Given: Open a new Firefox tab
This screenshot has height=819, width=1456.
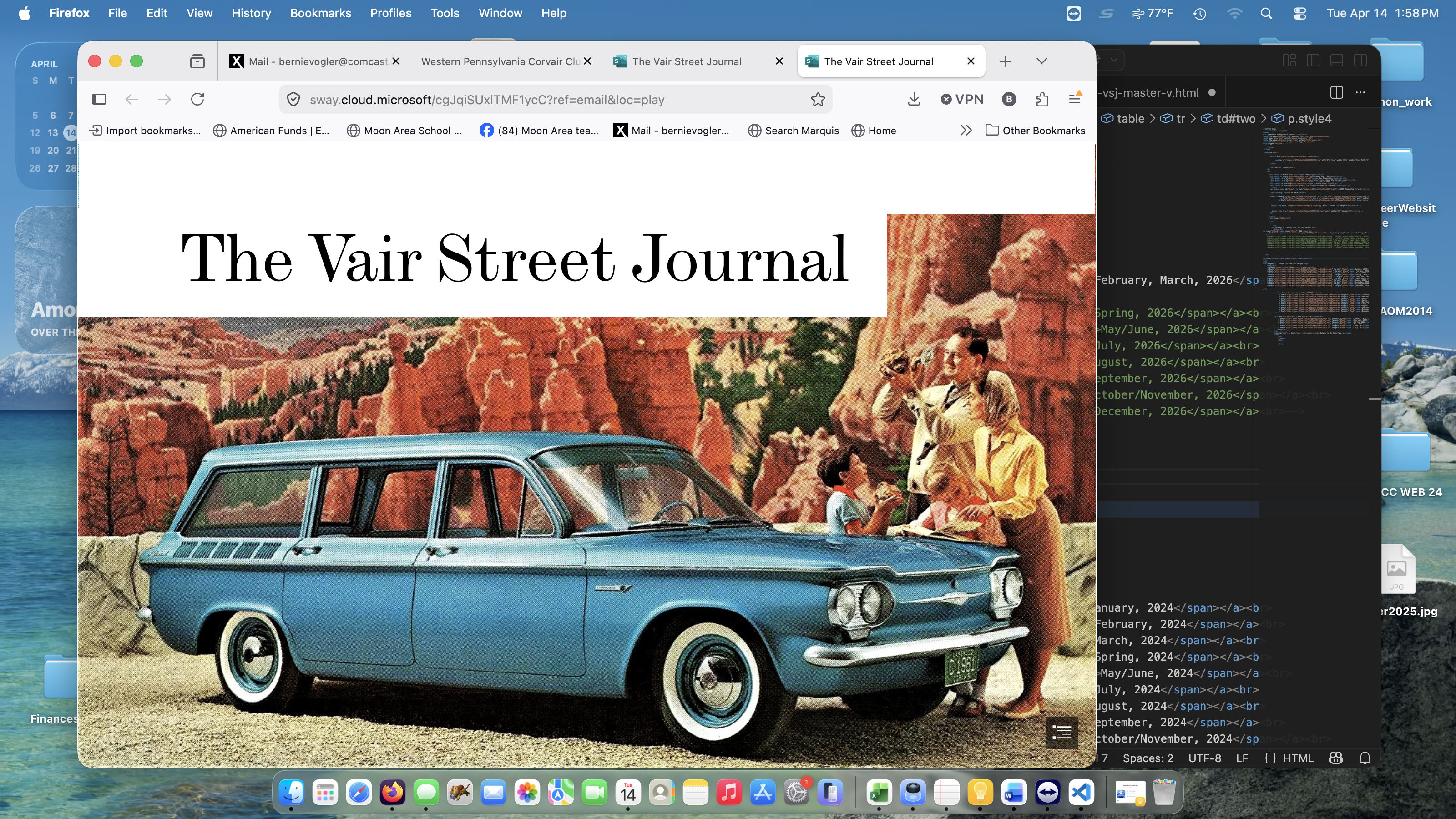Looking at the screenshot, I should (x=1005, y=61).
